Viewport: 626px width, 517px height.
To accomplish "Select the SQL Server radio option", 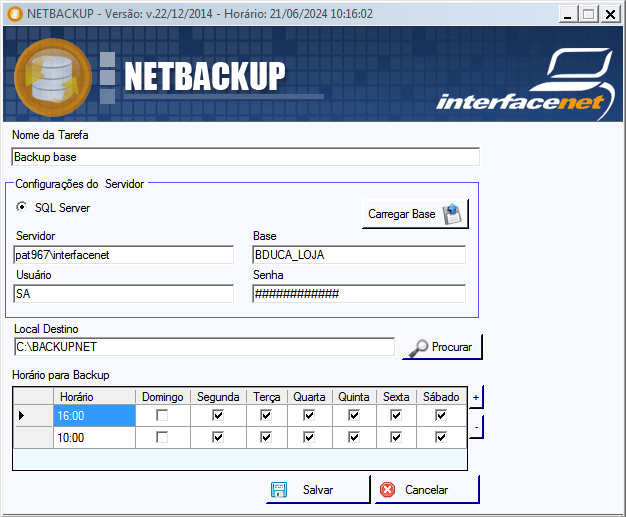I will pyautogui.click(x=22, y=207).
